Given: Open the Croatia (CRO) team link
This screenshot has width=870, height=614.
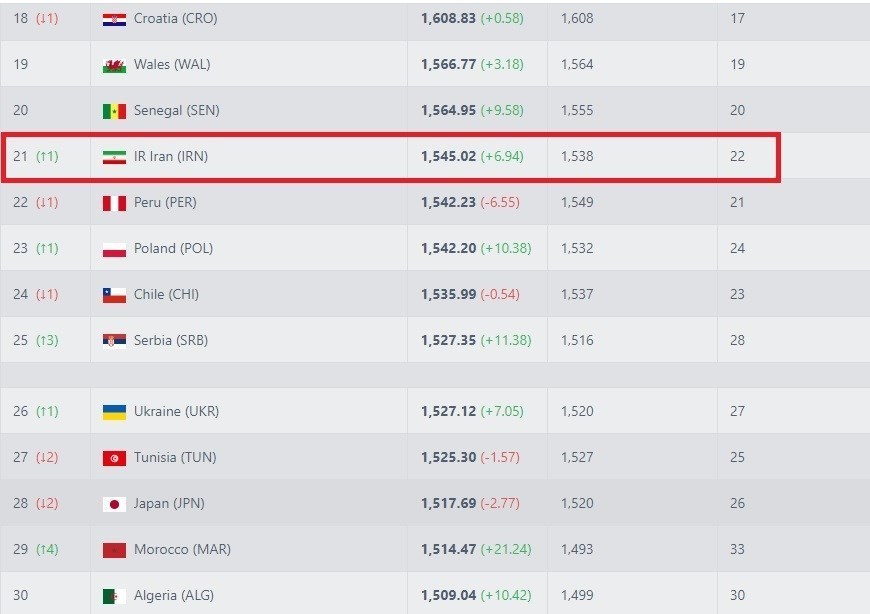Looking at the screenshot, I should (175, 19).
